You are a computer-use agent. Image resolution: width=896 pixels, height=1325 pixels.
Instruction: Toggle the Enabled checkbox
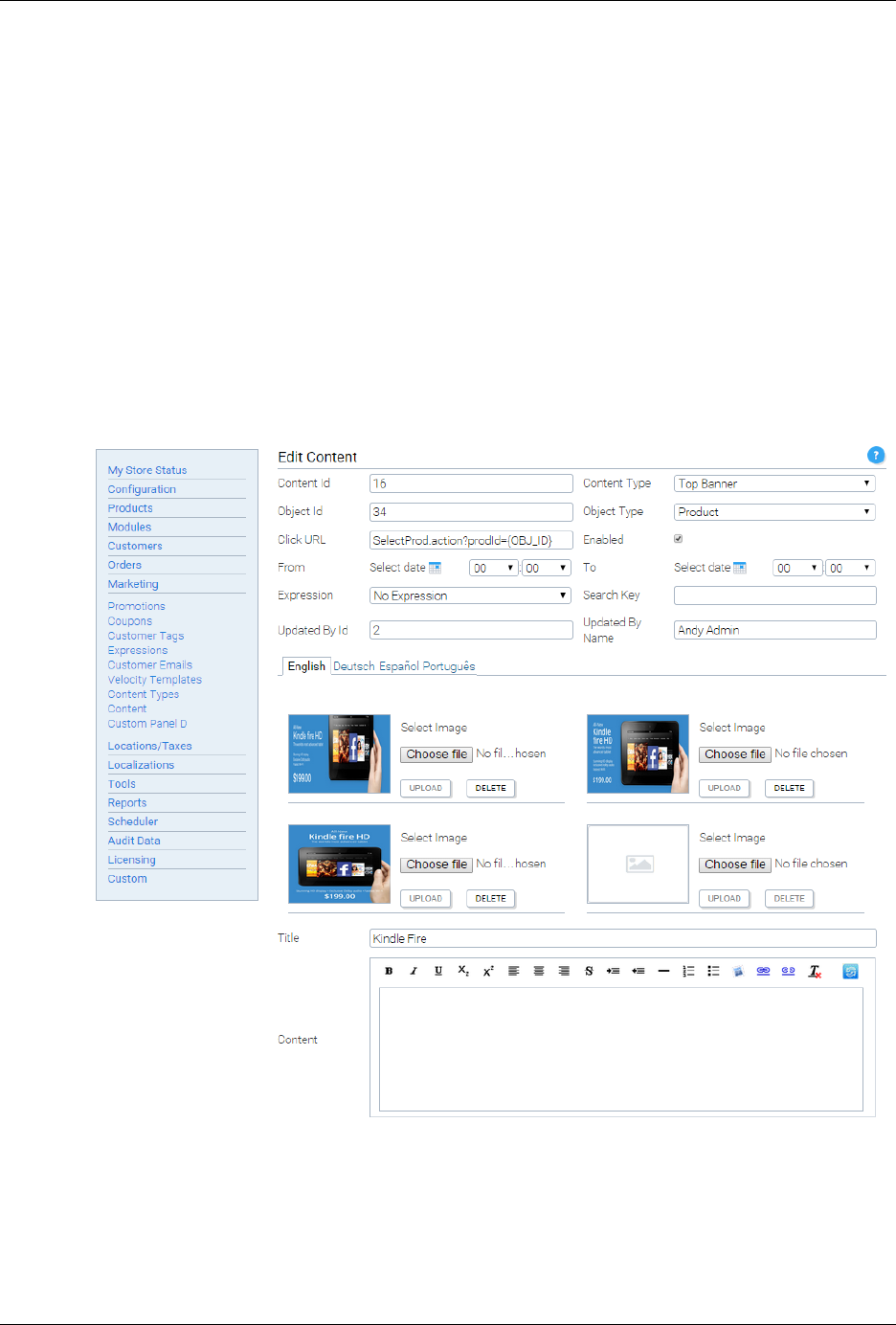679,539
